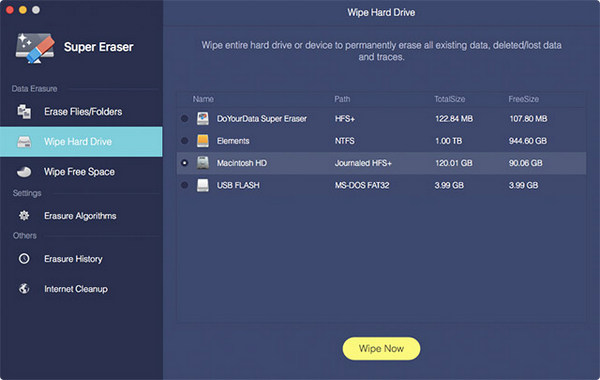Image resolution: width=600 pixels, height=380 pixels.
Task: Select the Elements drive radio button
Action: (184, 141)
